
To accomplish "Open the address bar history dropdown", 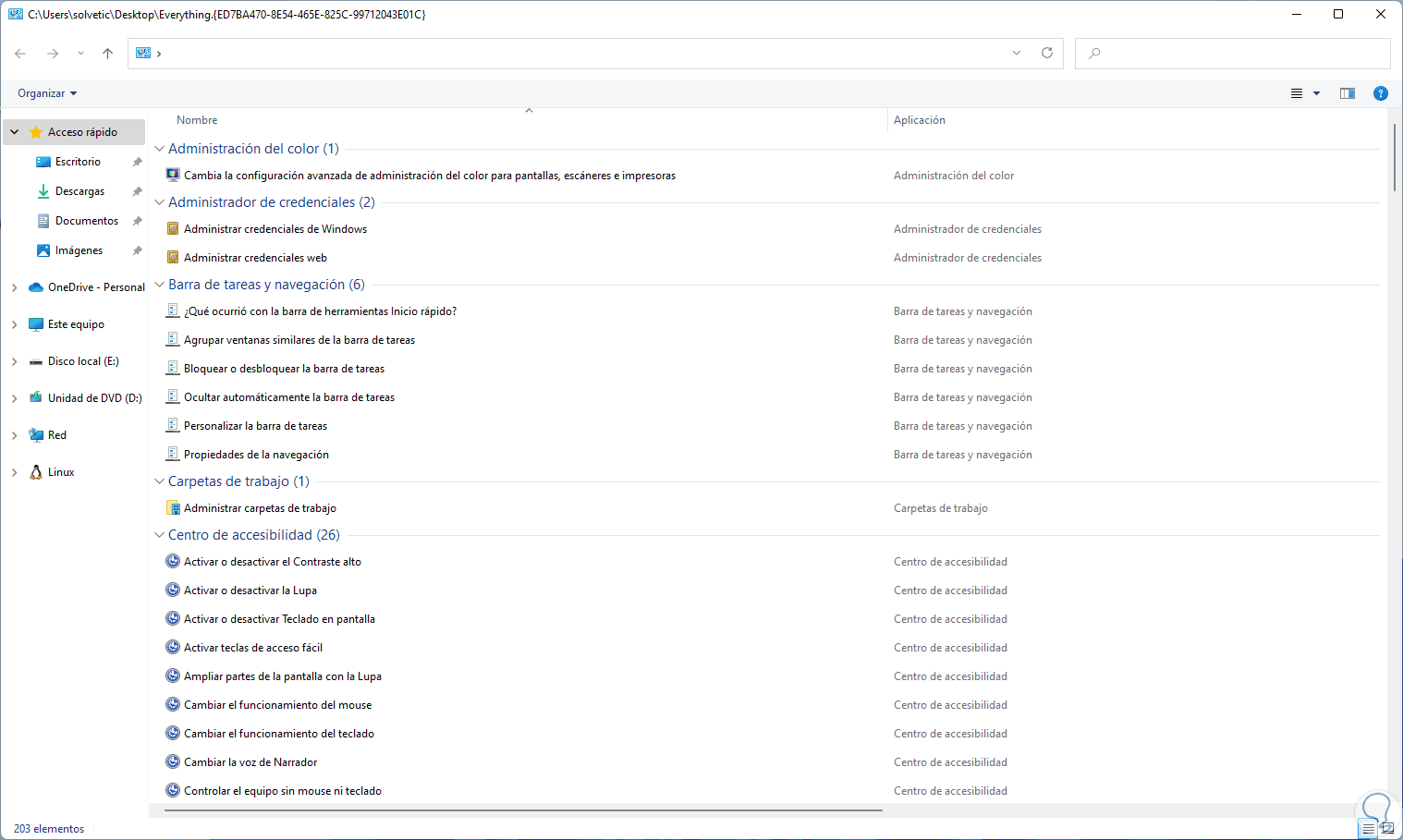I will (x=1017, y=53).
